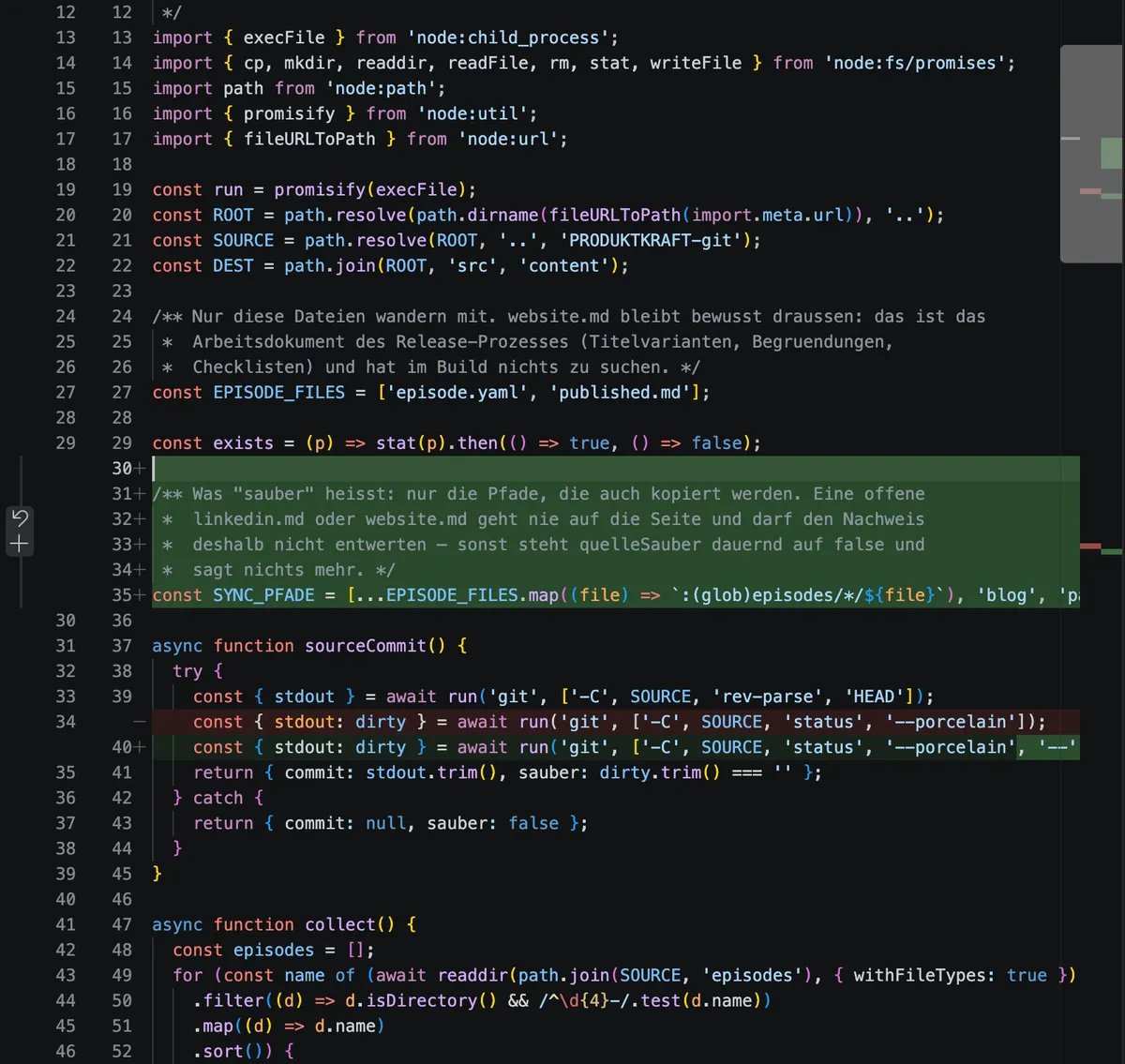The image size is (1125, 1064).
Task: Click the 'episode.yaml' string literal
Action: pos(457,392)
